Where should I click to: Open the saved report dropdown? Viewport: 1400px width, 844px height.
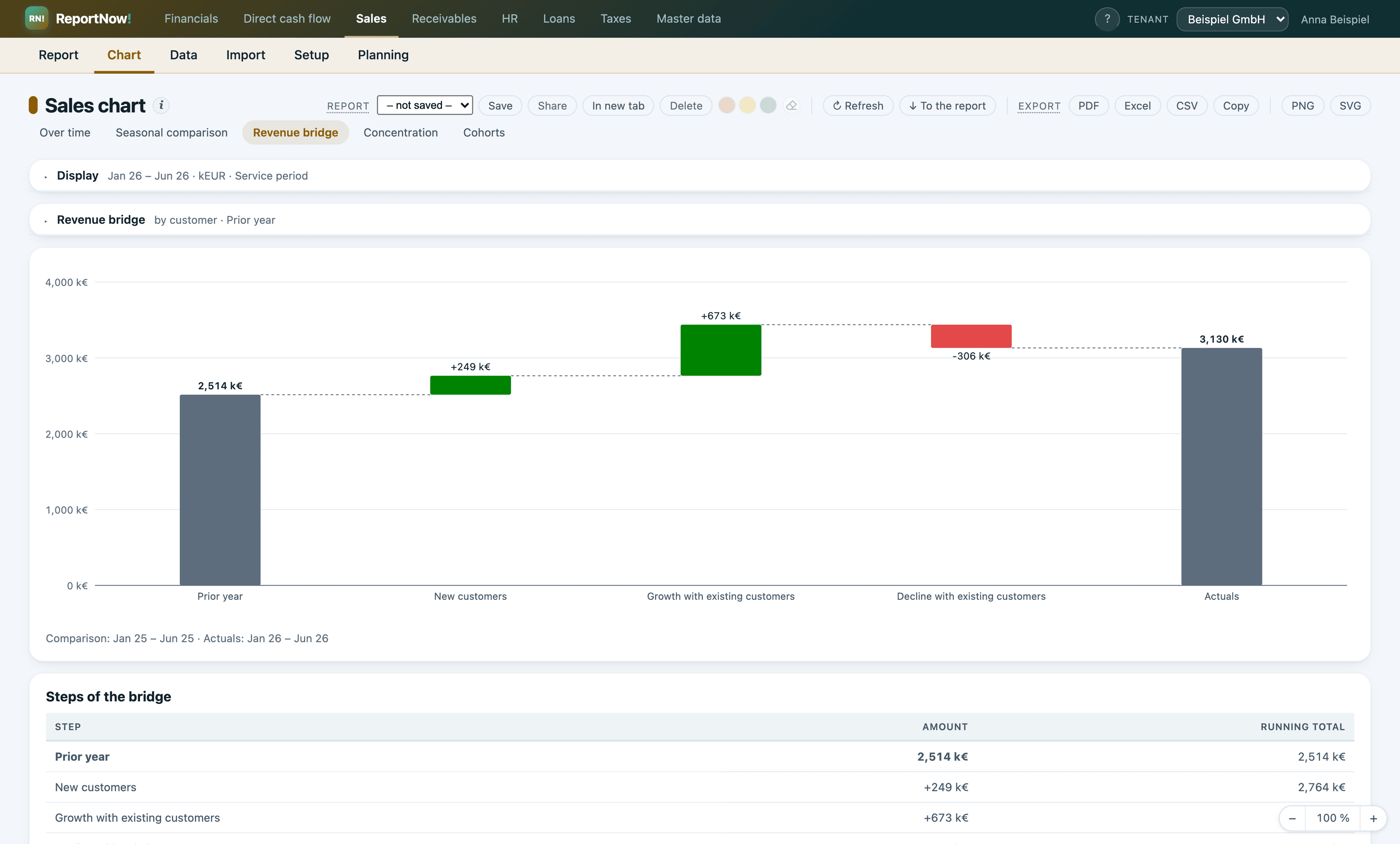click(x=424, y=105)
